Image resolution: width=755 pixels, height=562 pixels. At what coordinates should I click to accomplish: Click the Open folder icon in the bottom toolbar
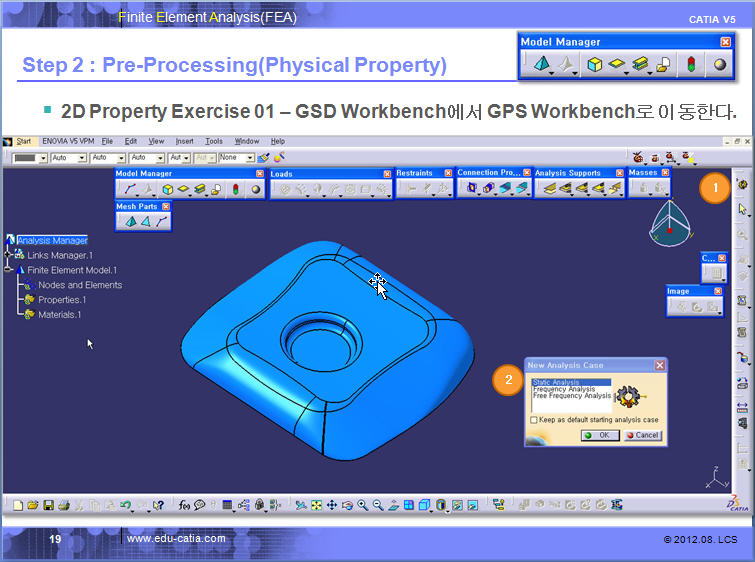tap(33, 505)
